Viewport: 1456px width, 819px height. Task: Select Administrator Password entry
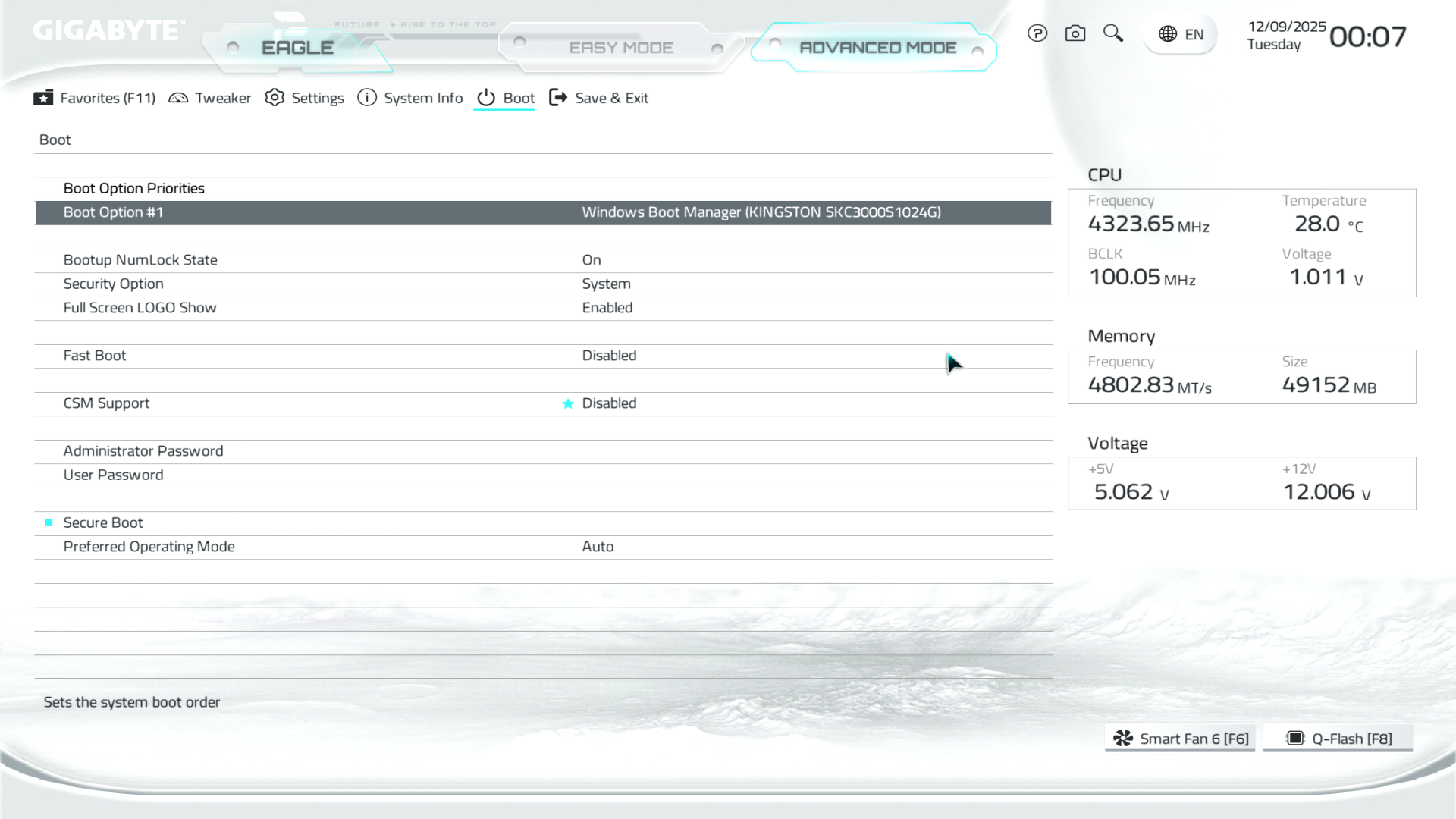coord(143,451)
